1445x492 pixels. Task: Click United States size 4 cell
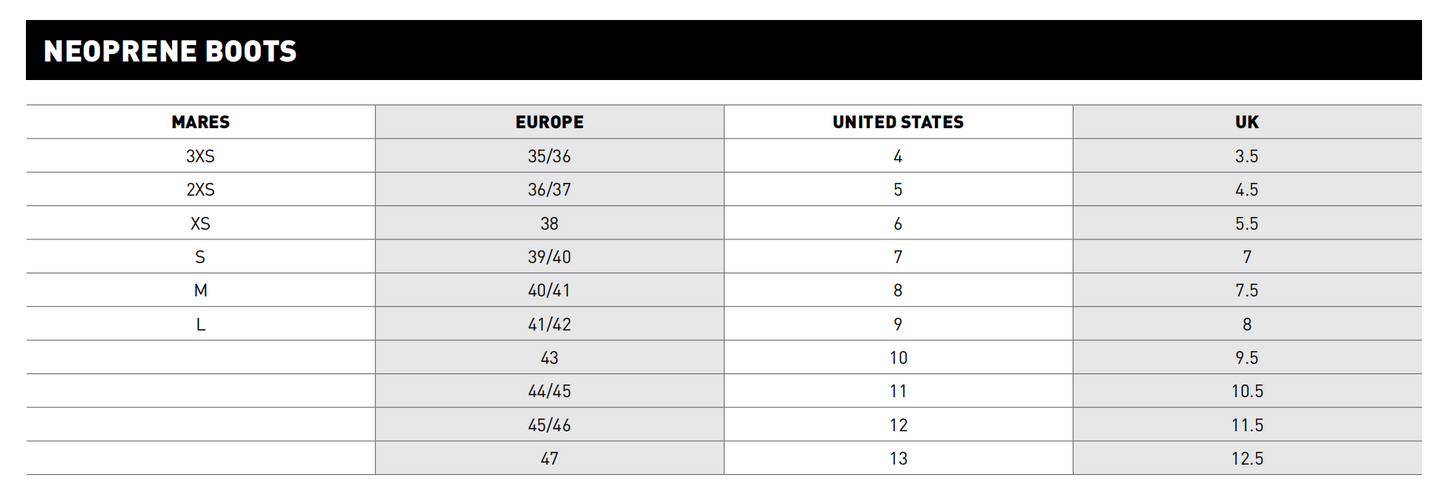pyautogui.click(x=898, y=156)
